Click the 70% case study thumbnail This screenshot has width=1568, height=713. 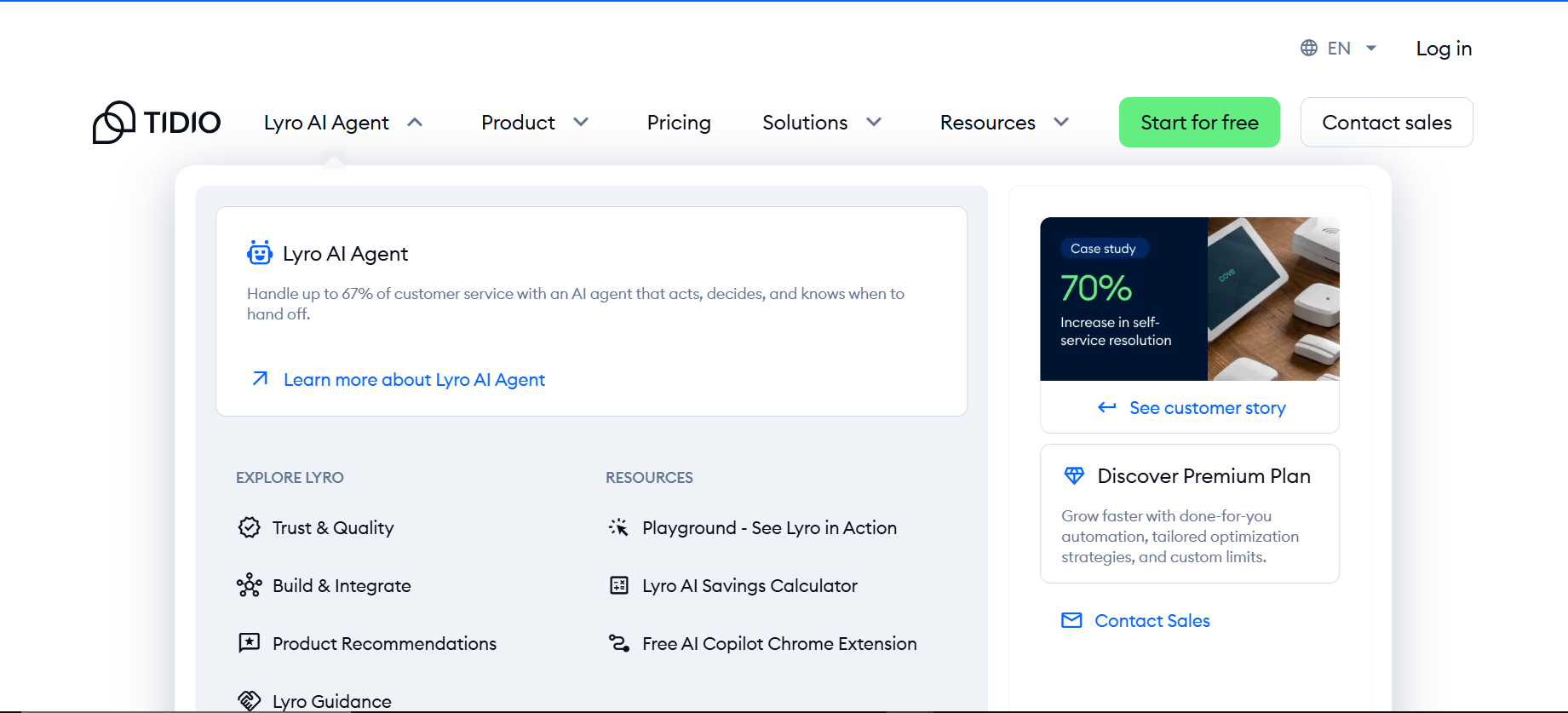(1190, 299)
